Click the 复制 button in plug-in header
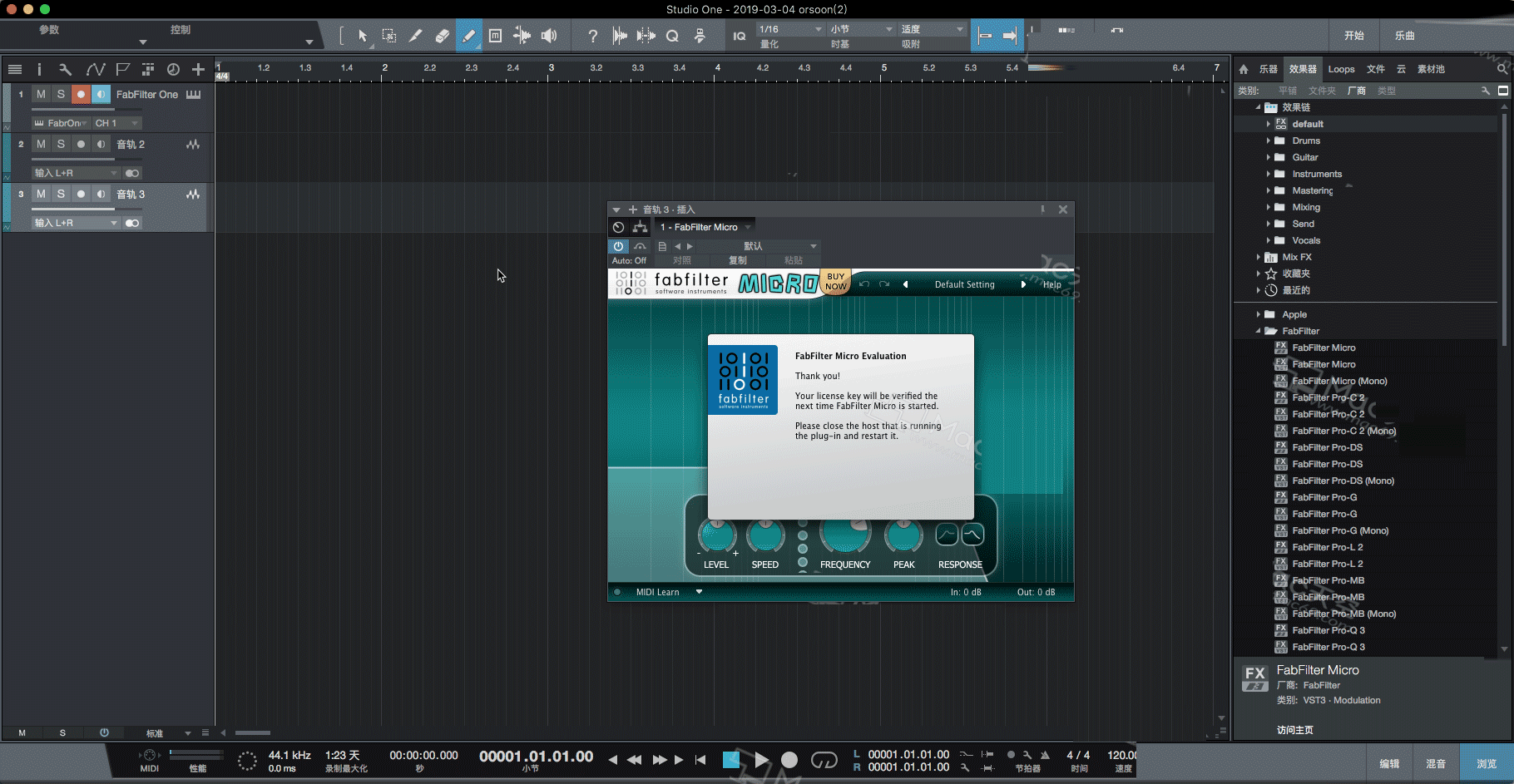Viewport: 1514px width, 784px height. tap(738, 260)
